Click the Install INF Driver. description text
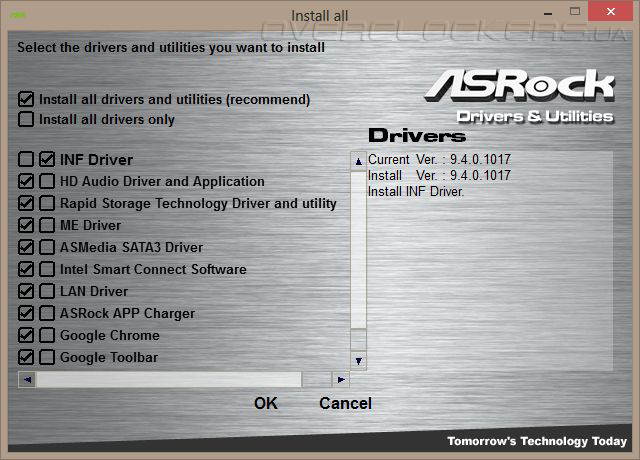The width and height of the screenshot is (640, 460). pyautogui.click(x=416, y=191)
